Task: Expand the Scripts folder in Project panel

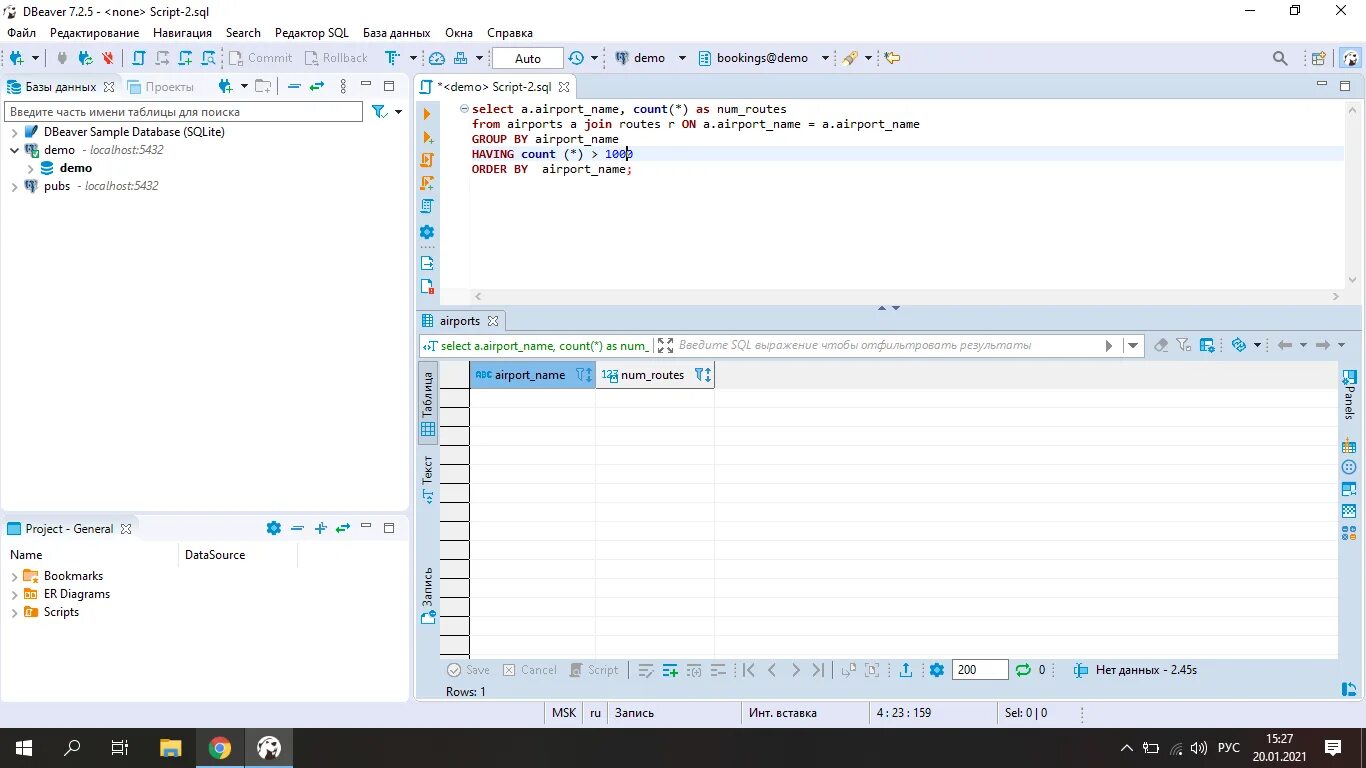Action: [x=15, y=612]
